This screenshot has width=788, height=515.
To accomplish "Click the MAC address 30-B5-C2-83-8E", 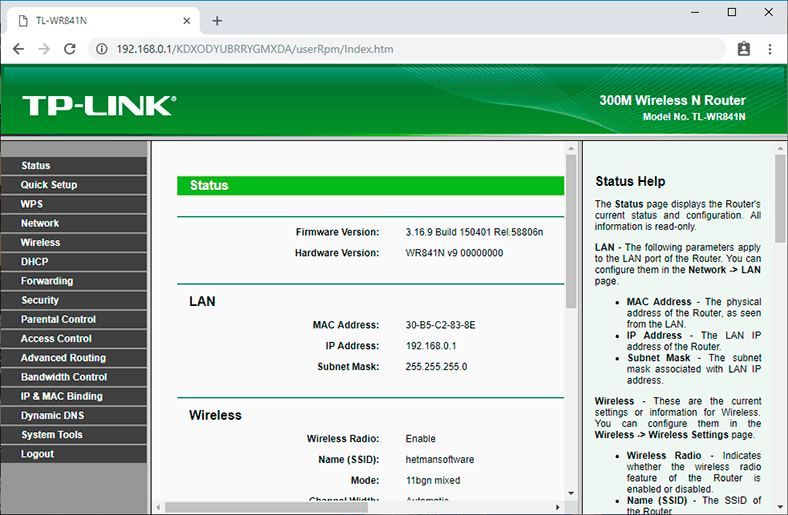I will click(x=440, y=325).
